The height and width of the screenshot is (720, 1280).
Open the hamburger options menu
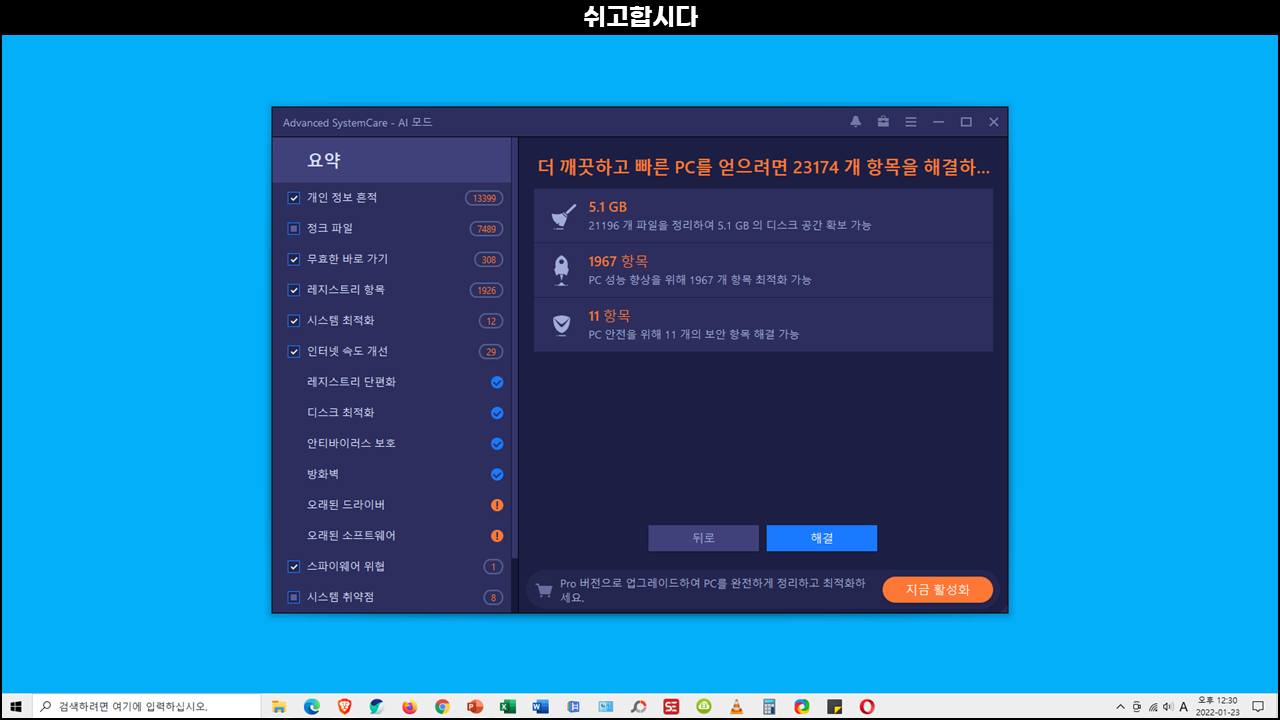point(911,122)
